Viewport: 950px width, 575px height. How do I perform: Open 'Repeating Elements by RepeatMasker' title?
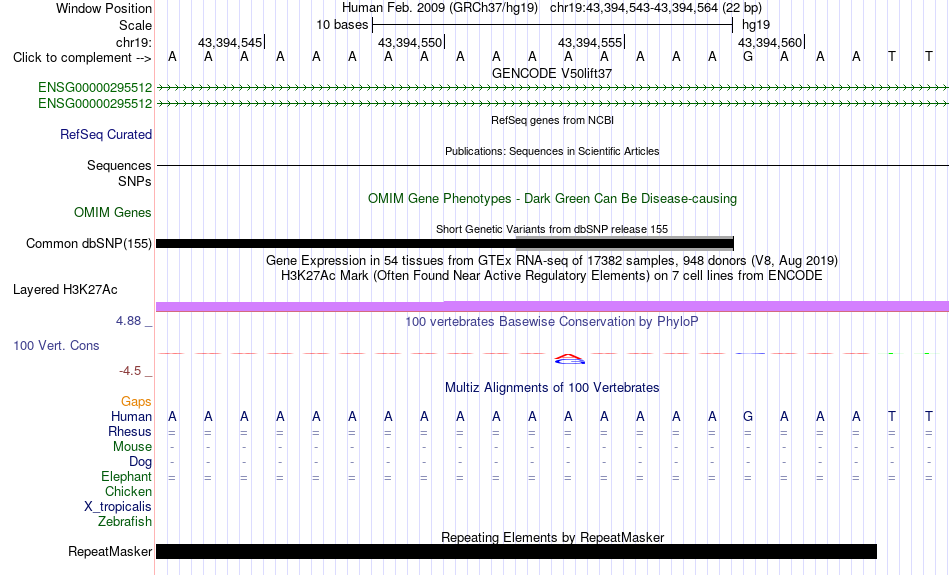(553, 537)
